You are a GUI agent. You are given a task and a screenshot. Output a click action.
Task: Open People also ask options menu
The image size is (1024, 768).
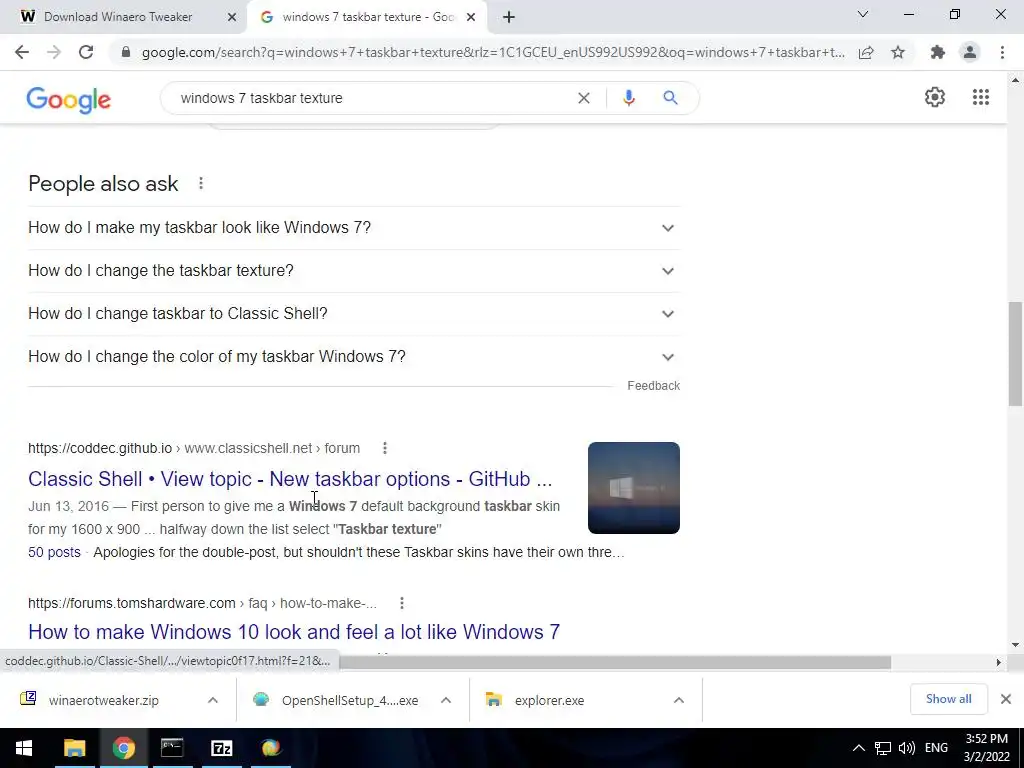[x=201, y=184]
